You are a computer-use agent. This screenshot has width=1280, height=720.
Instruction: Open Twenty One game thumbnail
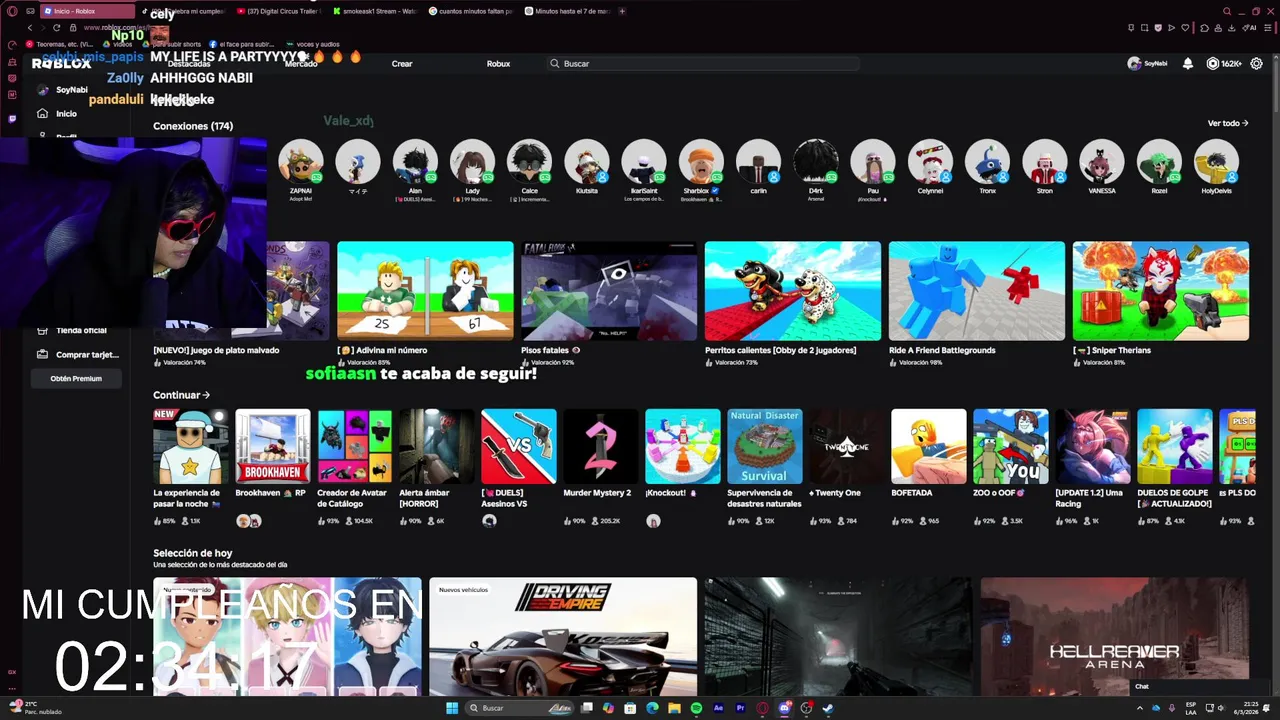[x=846, y=446]
